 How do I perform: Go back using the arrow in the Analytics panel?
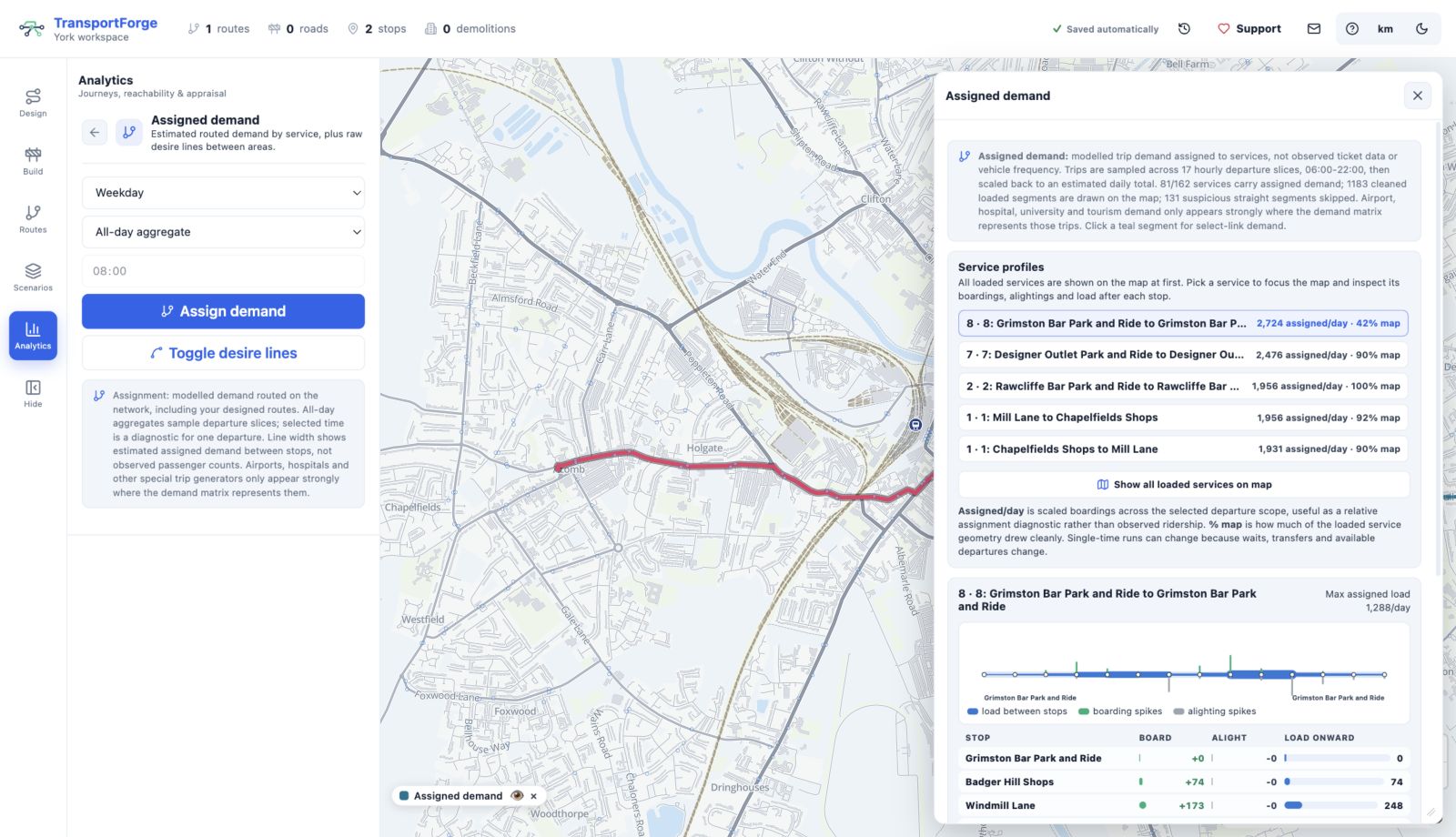95,133
